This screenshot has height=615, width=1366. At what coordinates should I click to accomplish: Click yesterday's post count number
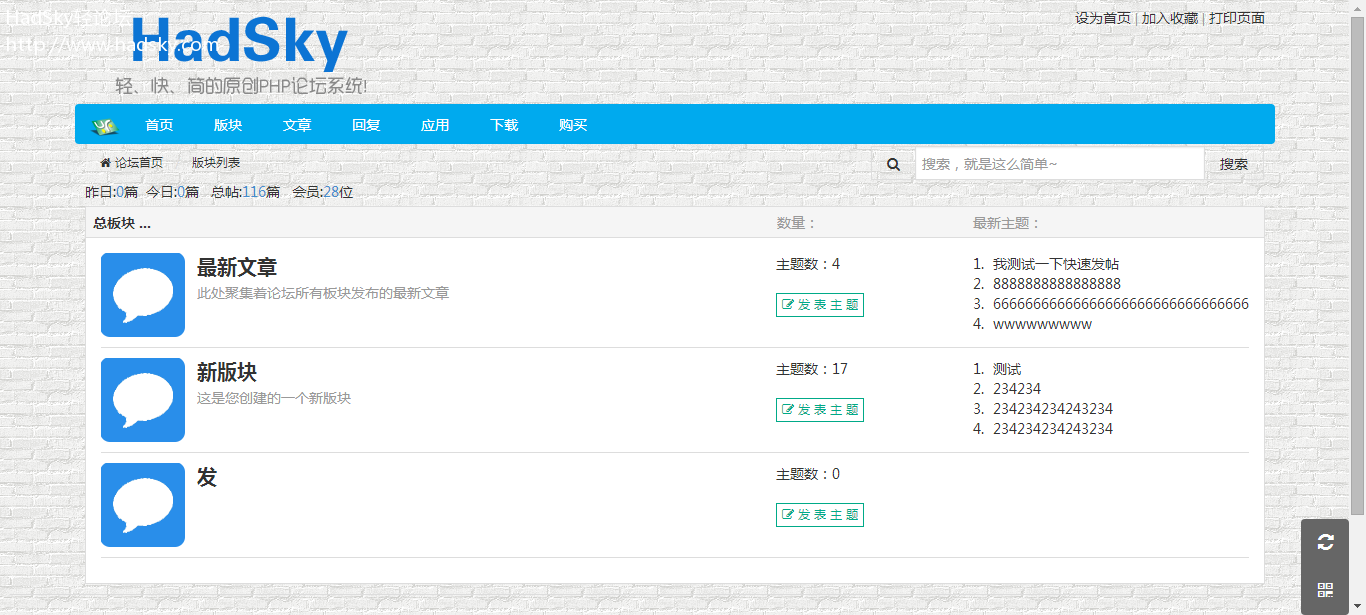[120, 192]
